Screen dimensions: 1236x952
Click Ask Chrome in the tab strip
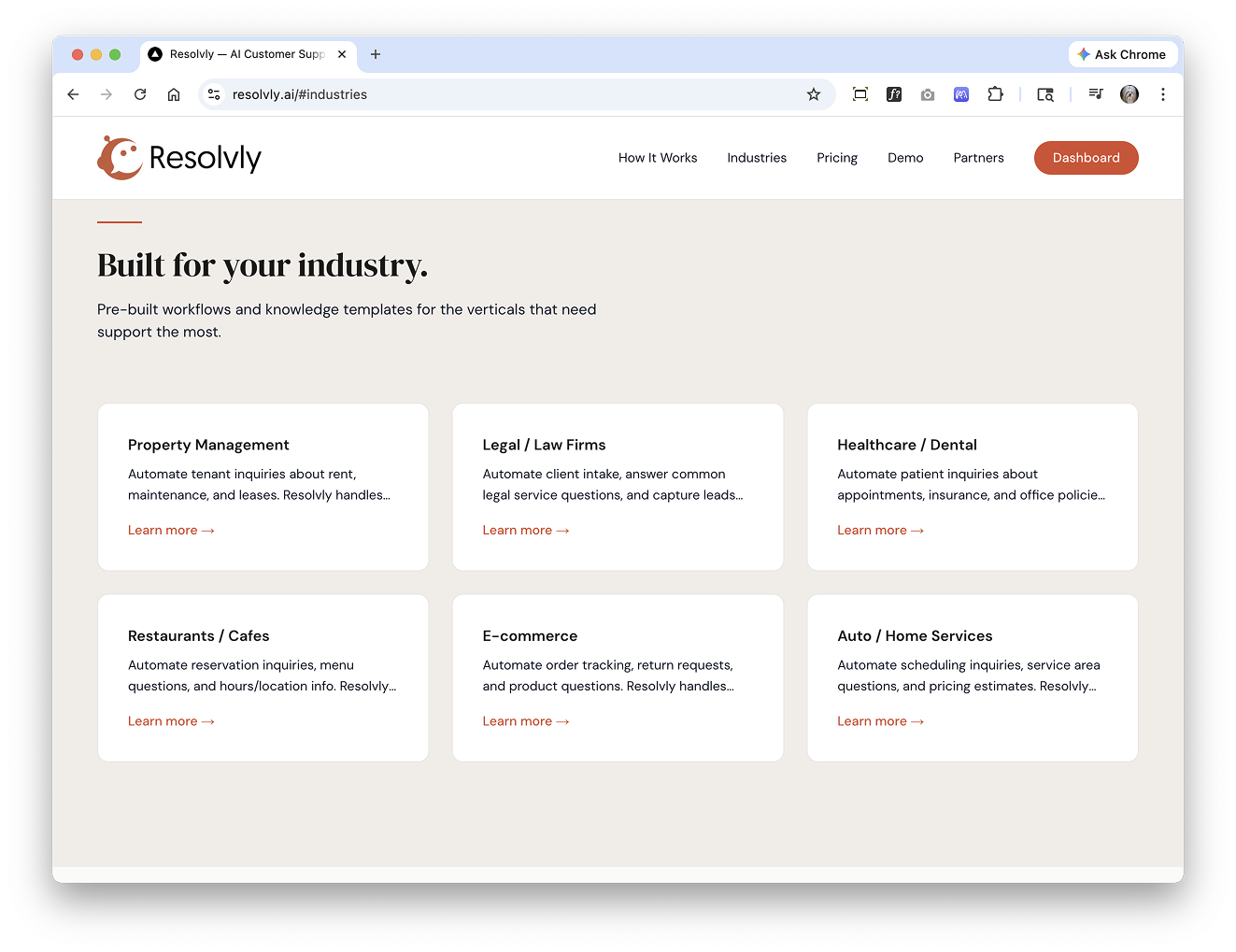pos(1122,54)
